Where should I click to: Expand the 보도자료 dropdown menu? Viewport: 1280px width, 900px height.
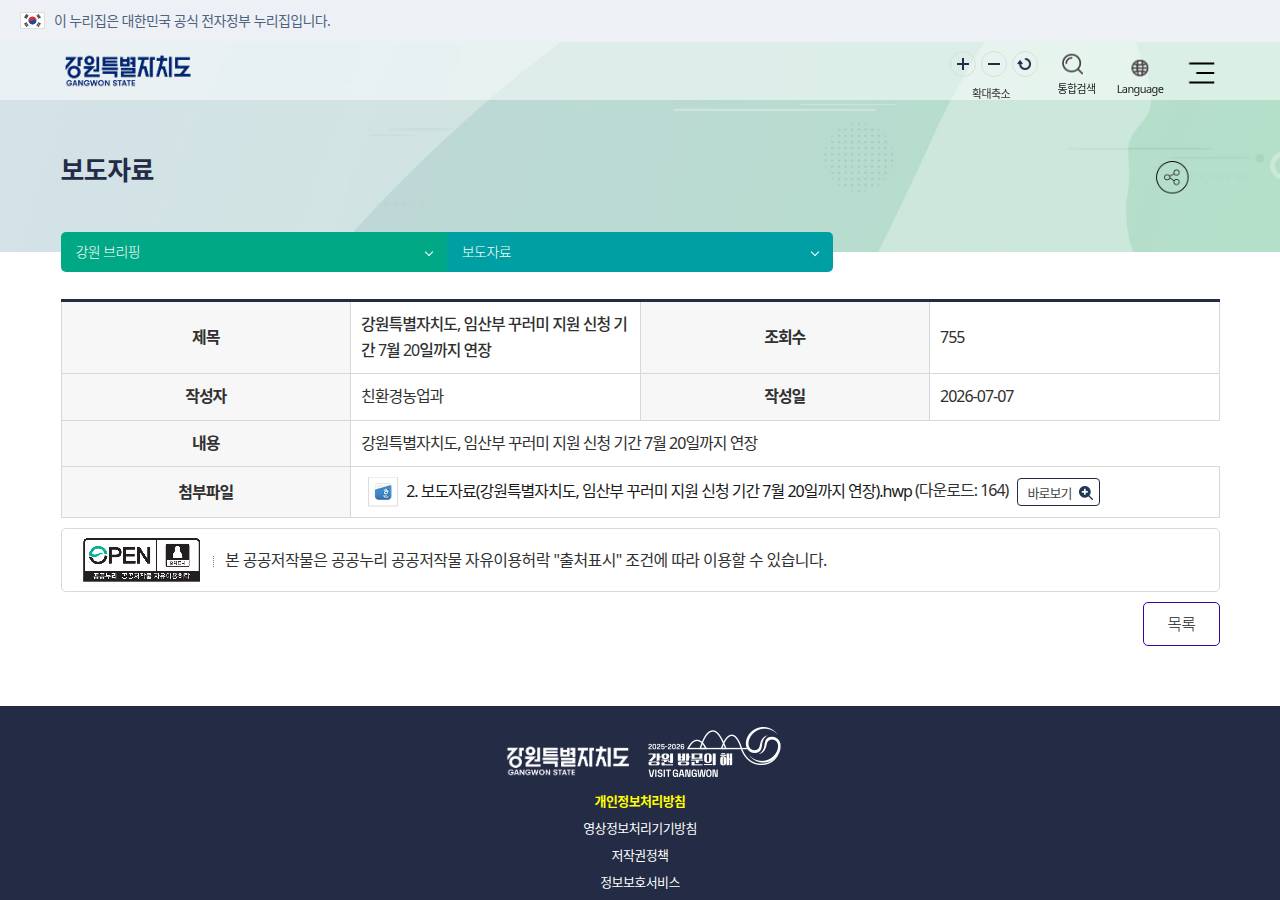640,252
